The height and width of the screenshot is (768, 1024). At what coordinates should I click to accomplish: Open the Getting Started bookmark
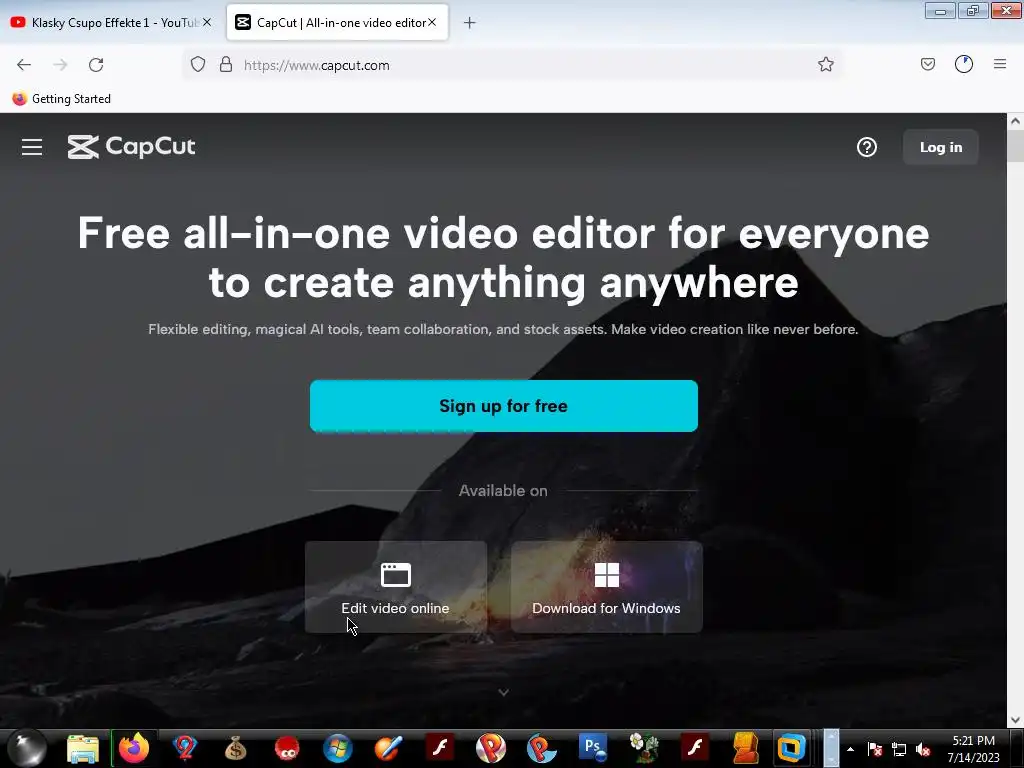coord(61,99)
